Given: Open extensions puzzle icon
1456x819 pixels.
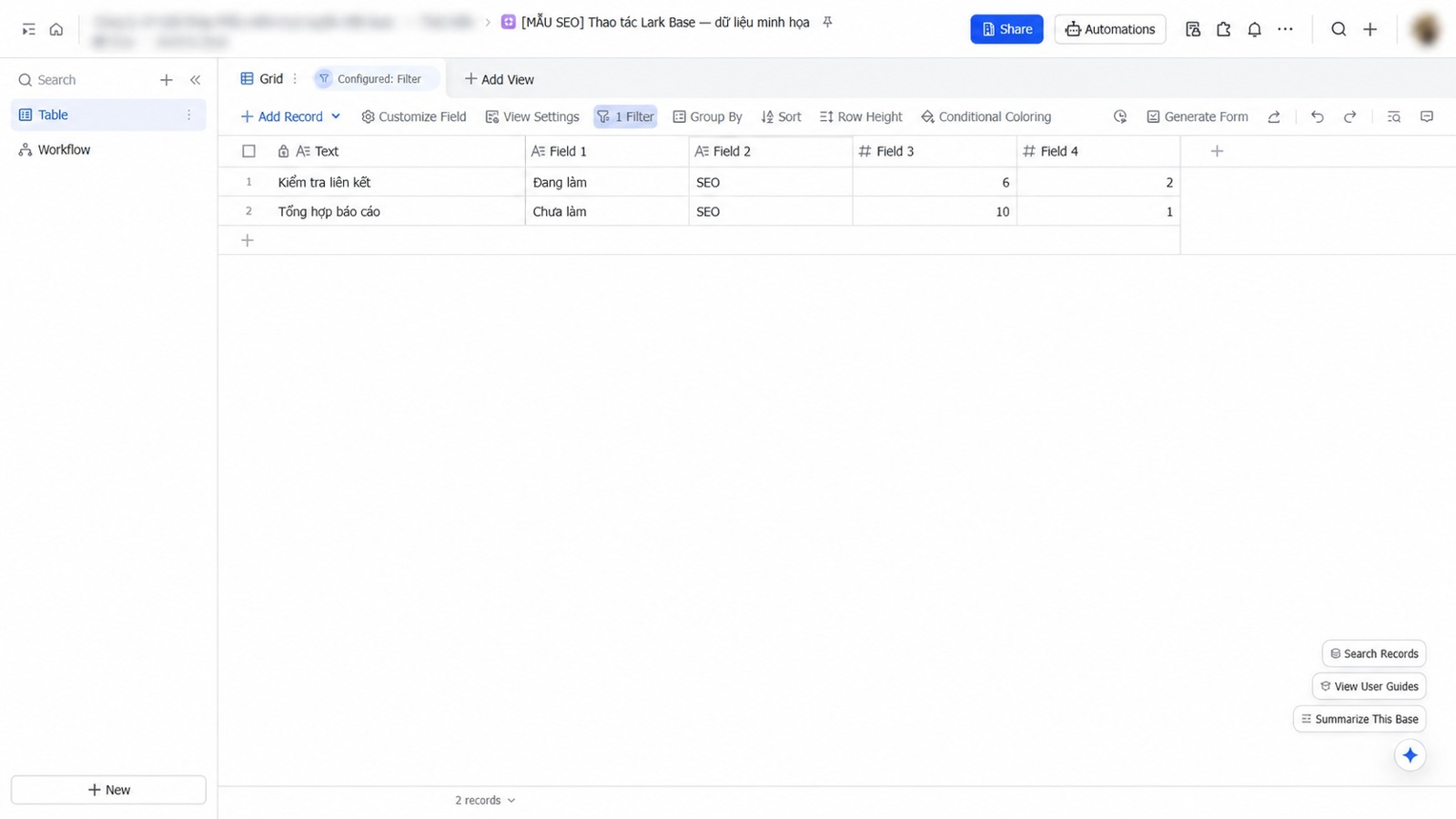Looking at the screenshot, I should coord(1224,29).
